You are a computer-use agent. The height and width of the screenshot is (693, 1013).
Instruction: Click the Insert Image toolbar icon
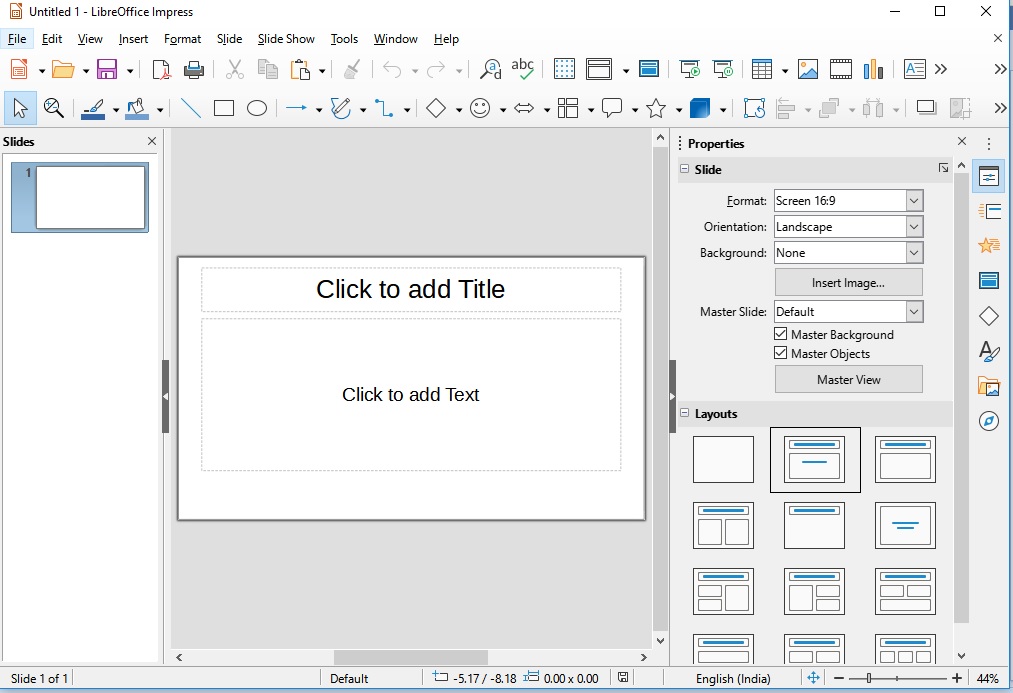[808, 69]
